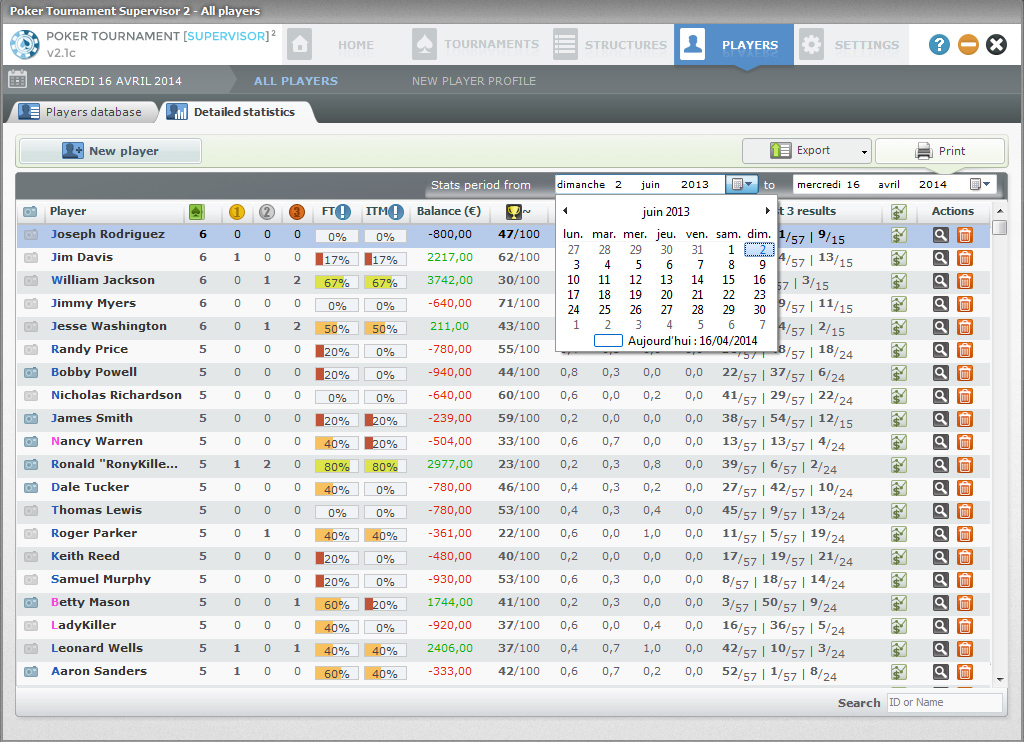Open the start date calendar dropdown
Viewport: 1024px width, 742px height.
click(742, 185)
